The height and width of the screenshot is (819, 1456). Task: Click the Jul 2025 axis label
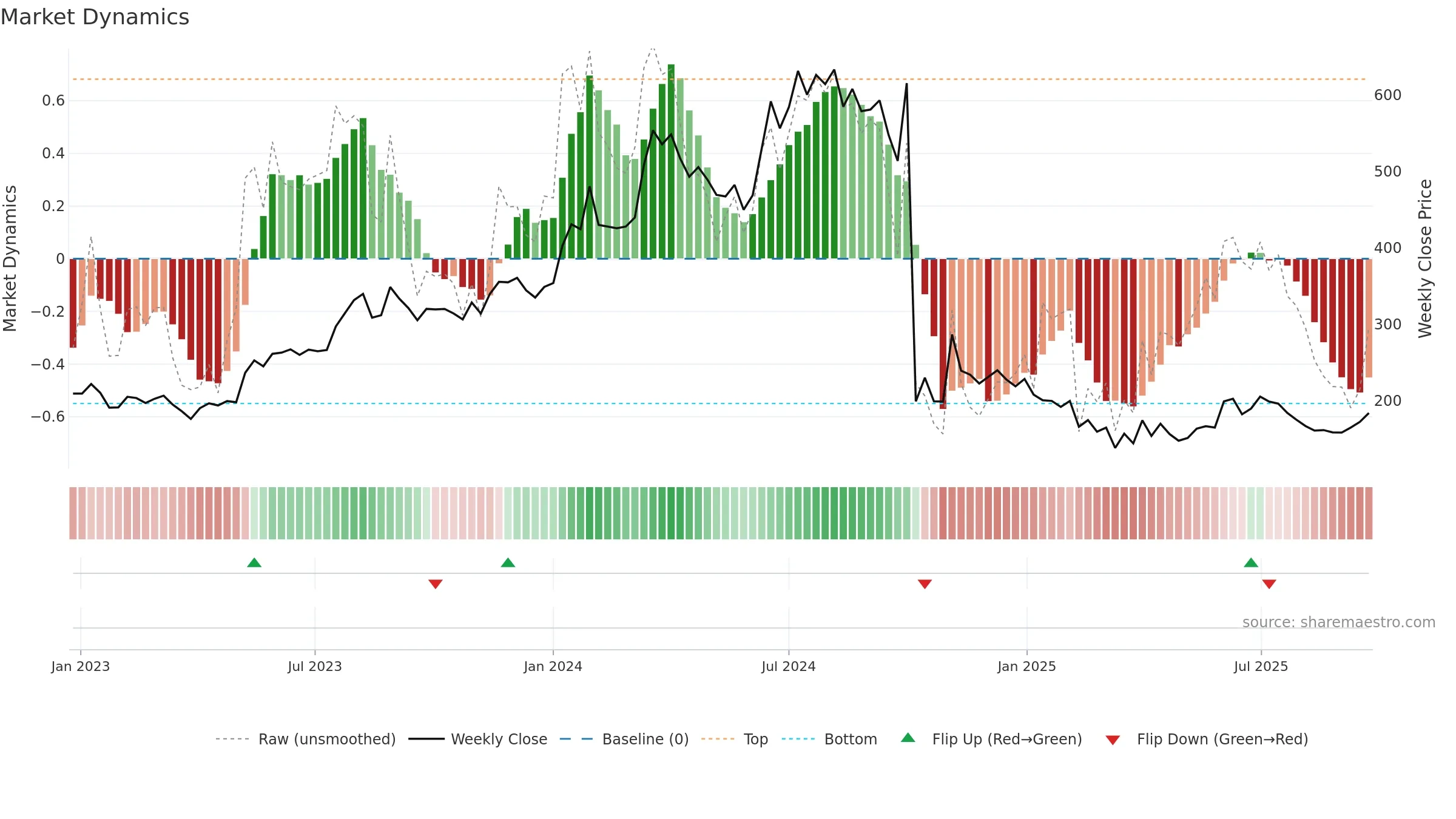(x=1261, y=666)
